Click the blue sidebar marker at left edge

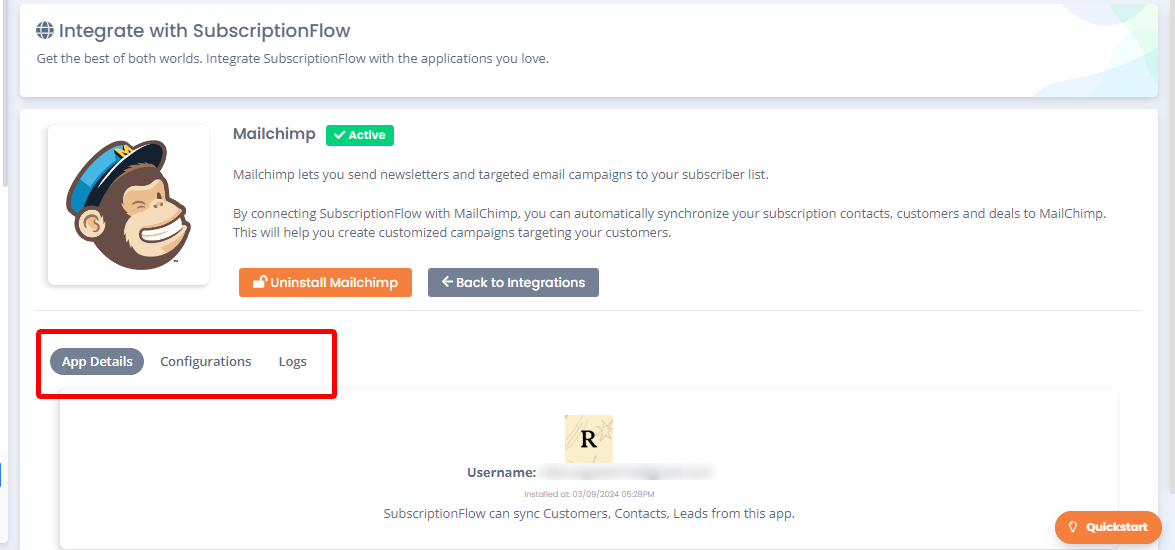click(1, 474)
